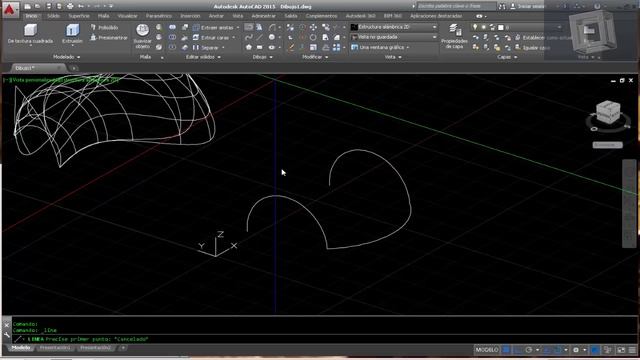Image resolution: width=640 pixels, height=360 pixels.
Task: Expand the Malla panel arrow
Action: click(162, 58)
